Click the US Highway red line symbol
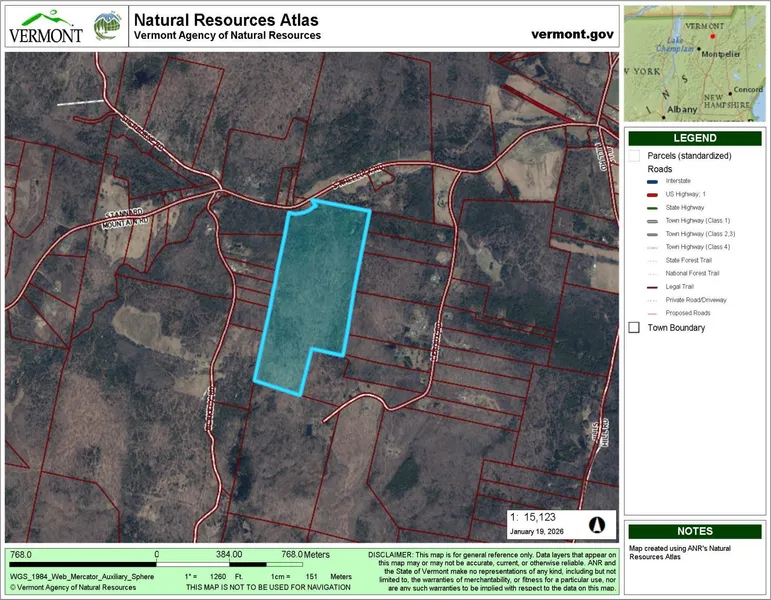 [x=651, y=194]
